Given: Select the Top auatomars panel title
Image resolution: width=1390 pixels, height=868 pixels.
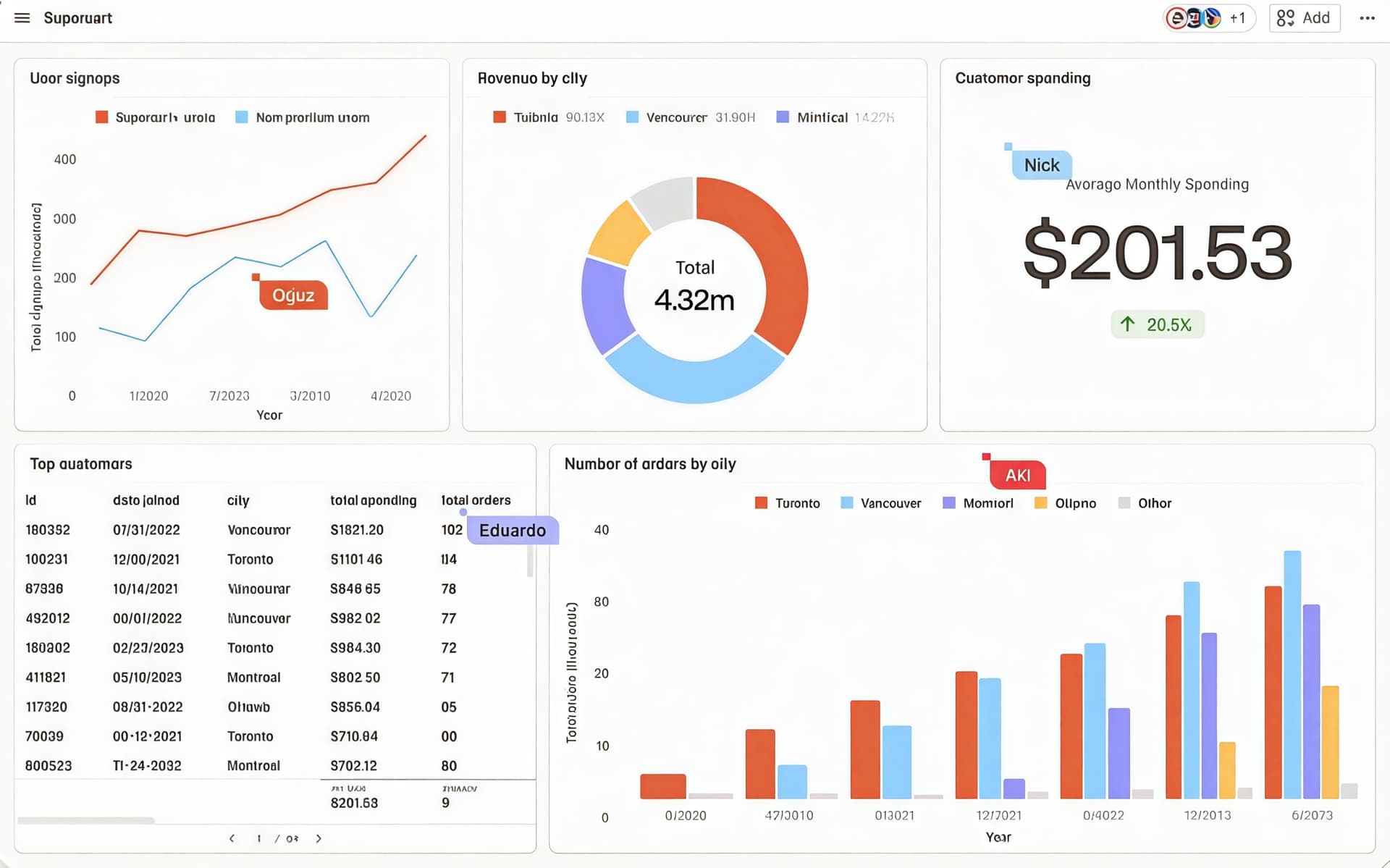Looking at the screenshot, I should point(81,464).
